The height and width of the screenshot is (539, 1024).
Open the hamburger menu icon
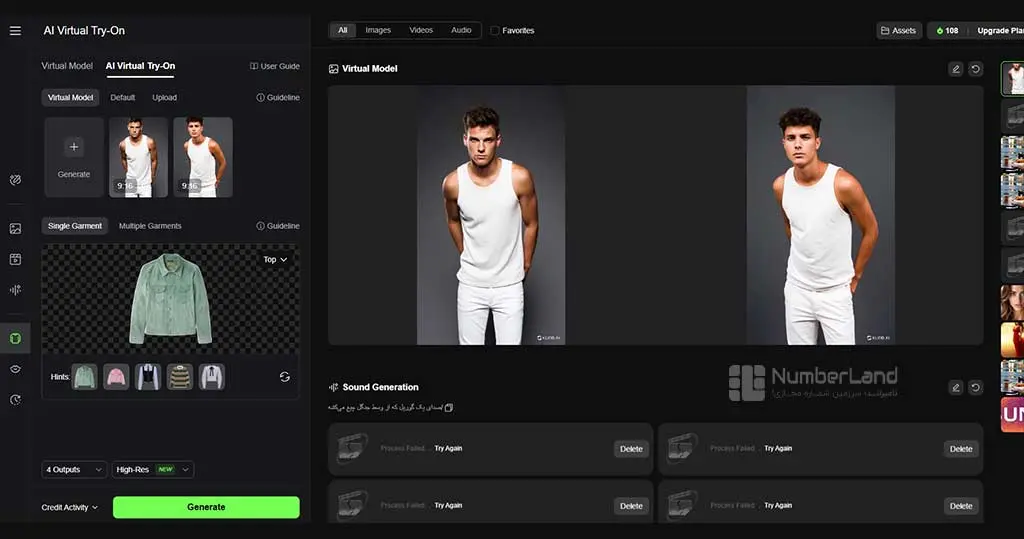click(x=15, y=31)
